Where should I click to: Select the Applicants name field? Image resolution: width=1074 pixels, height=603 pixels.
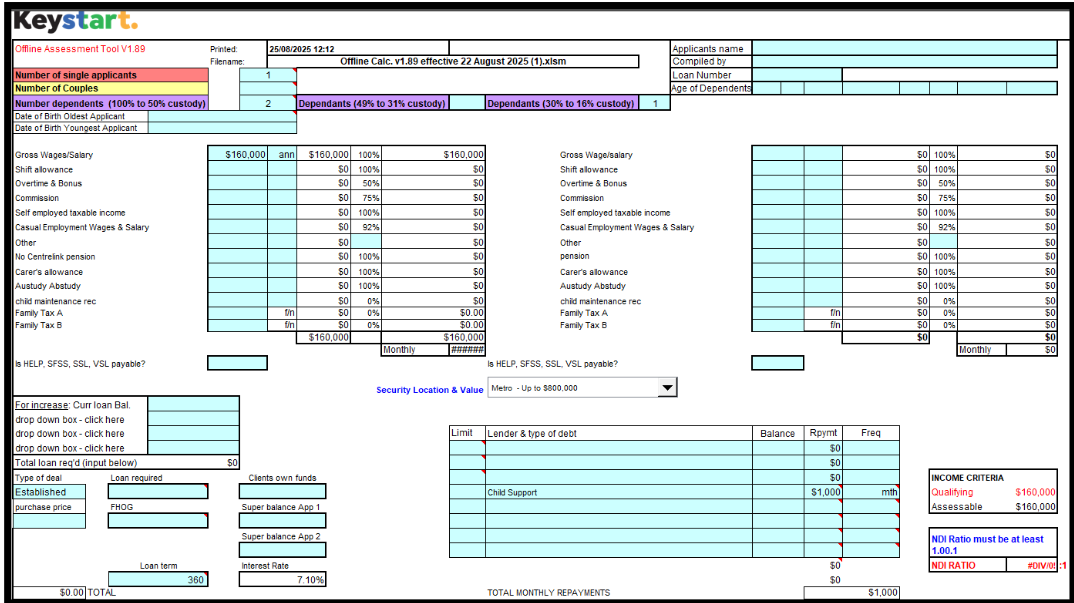[903, 48]
